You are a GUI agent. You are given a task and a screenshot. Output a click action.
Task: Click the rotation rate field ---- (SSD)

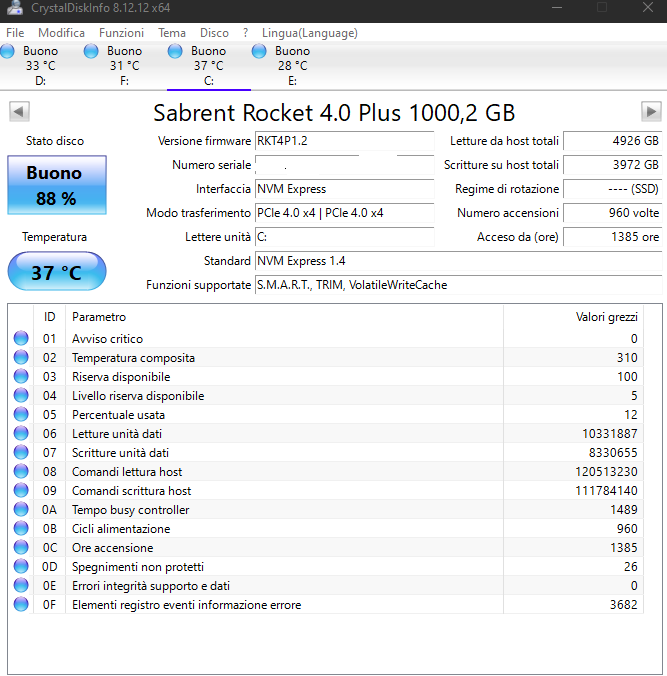point(613,189)
